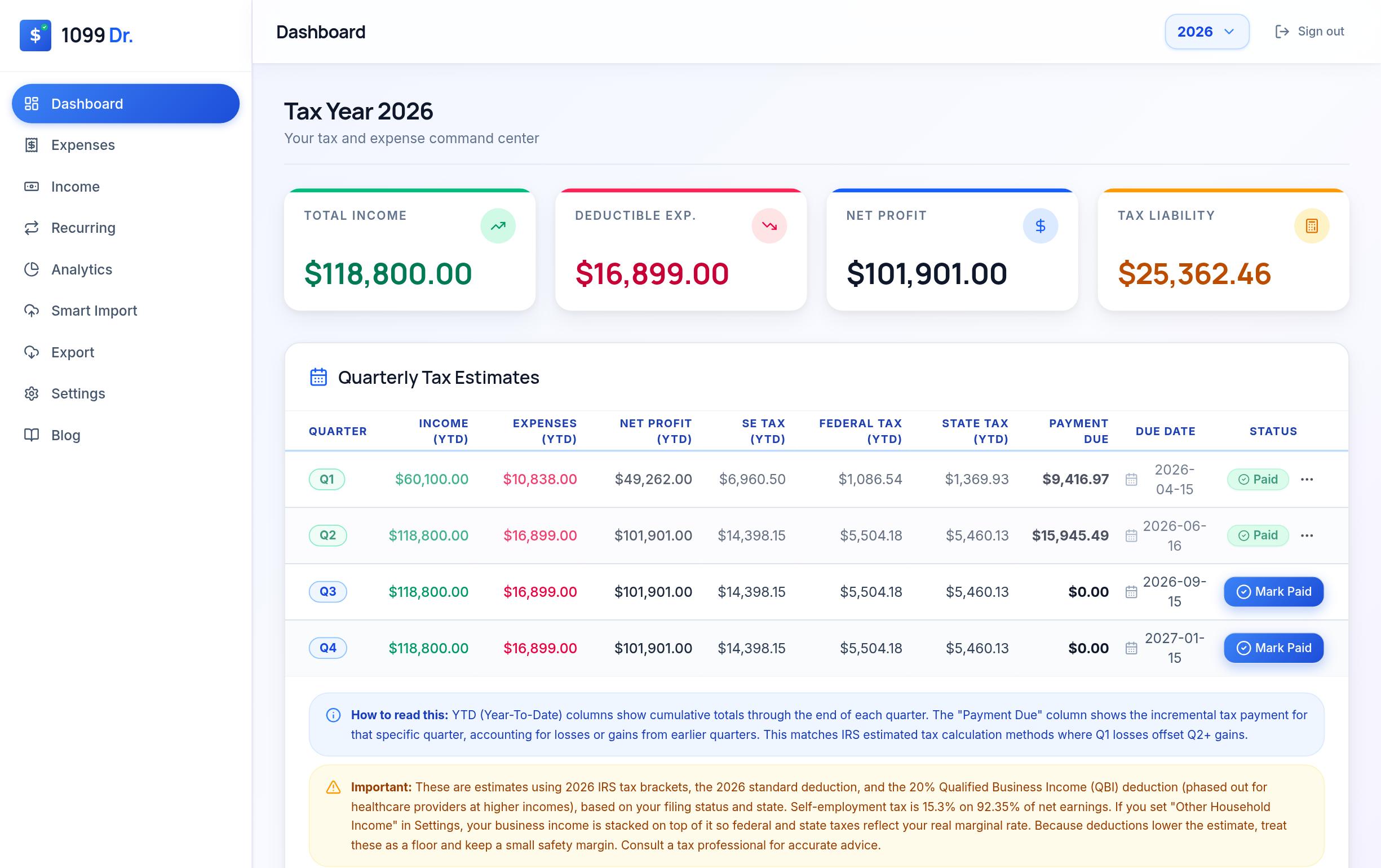Viewport: 1381px width, 868px height.
Task: Click the Settings gear icon
Action: [x=32, y=393]
